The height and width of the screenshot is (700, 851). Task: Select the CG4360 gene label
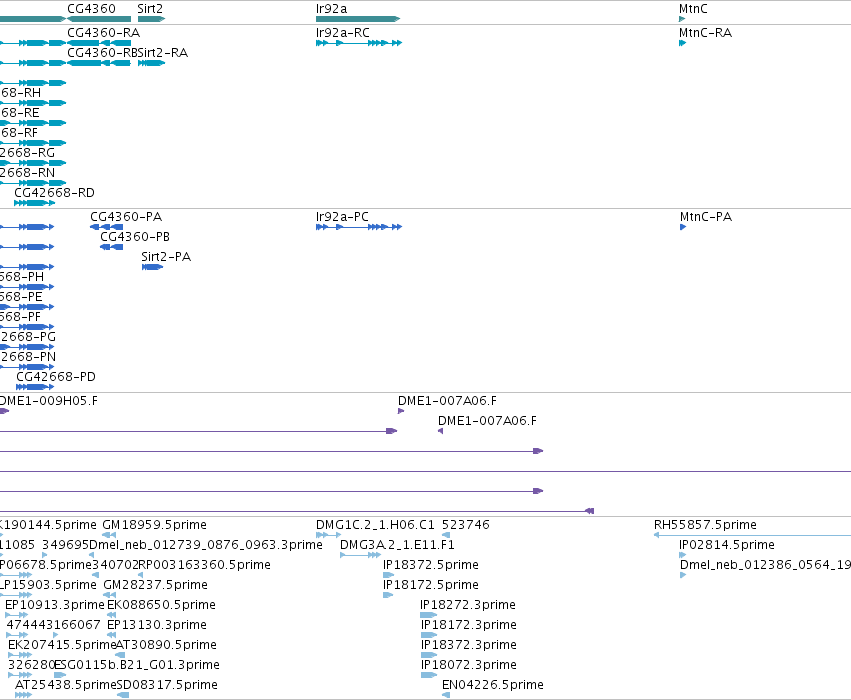[x=91, y=9]
